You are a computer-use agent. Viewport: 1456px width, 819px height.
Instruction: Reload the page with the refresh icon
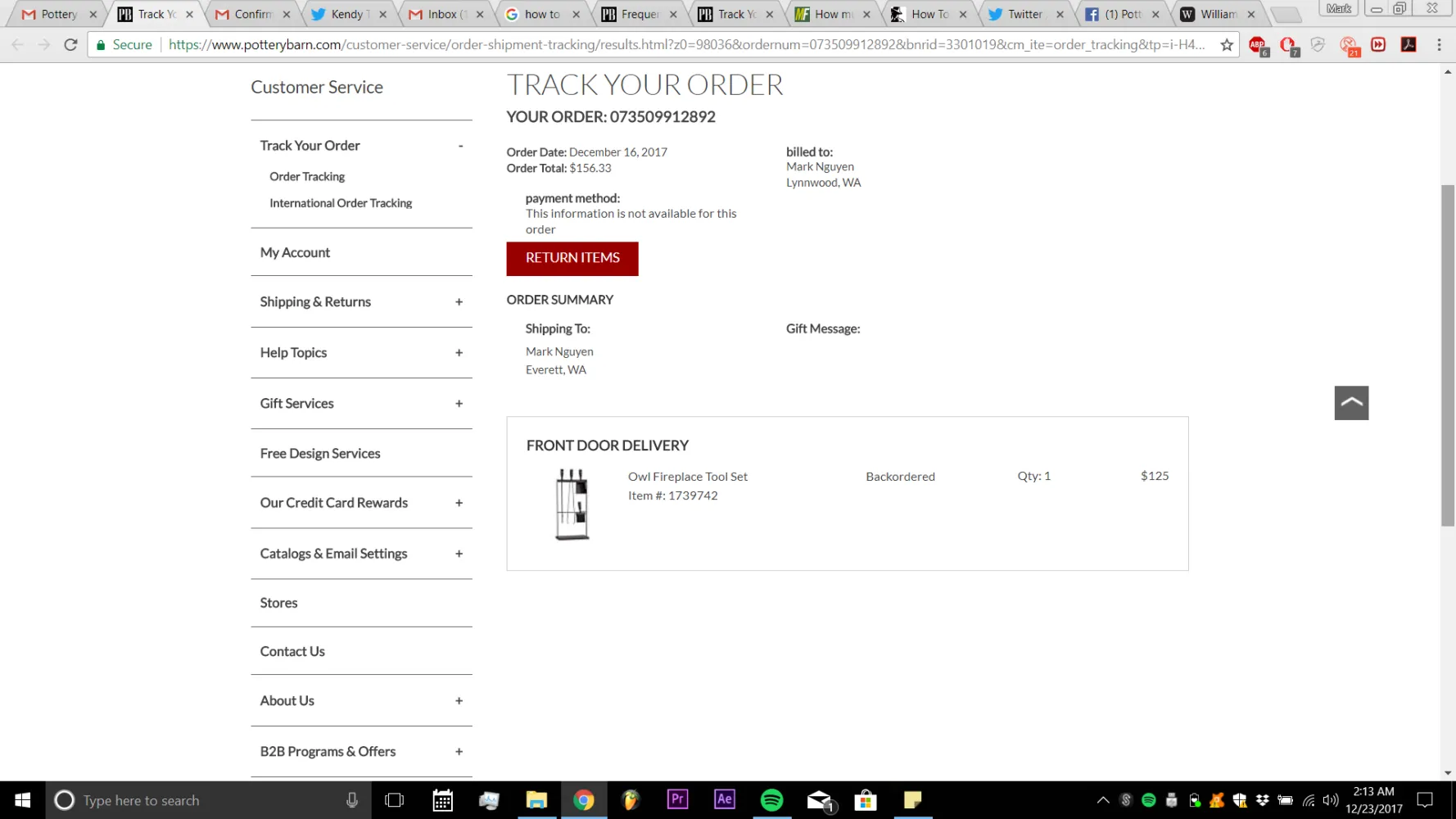coord(70,45)
